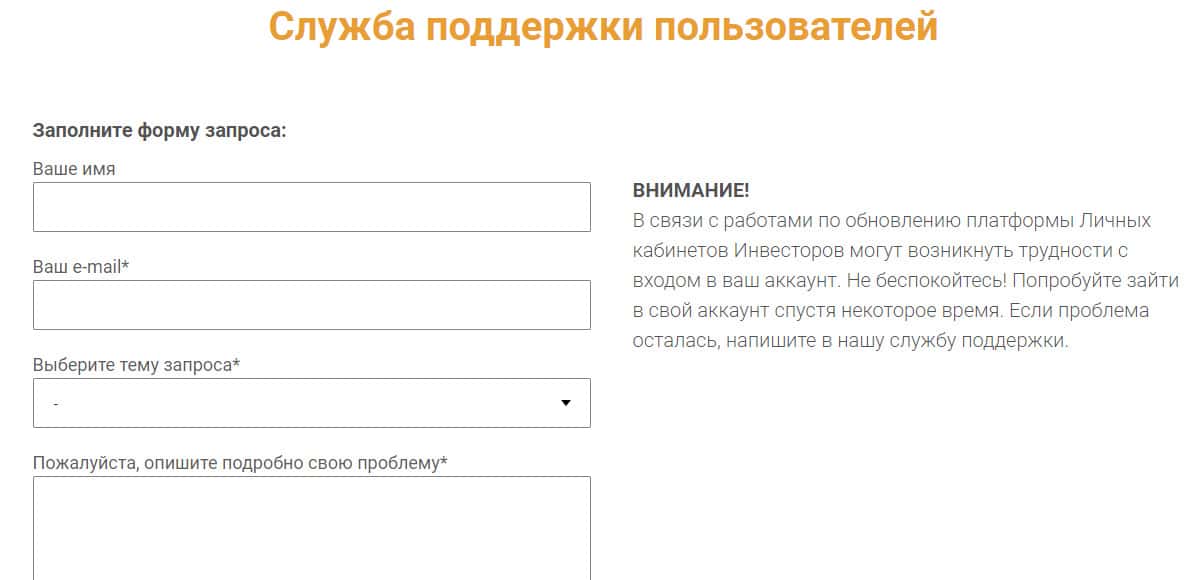This screenshot has height=580, width=1195.
Task: Select the dash placeholder in topic dropdown
Action: (56, 404)
